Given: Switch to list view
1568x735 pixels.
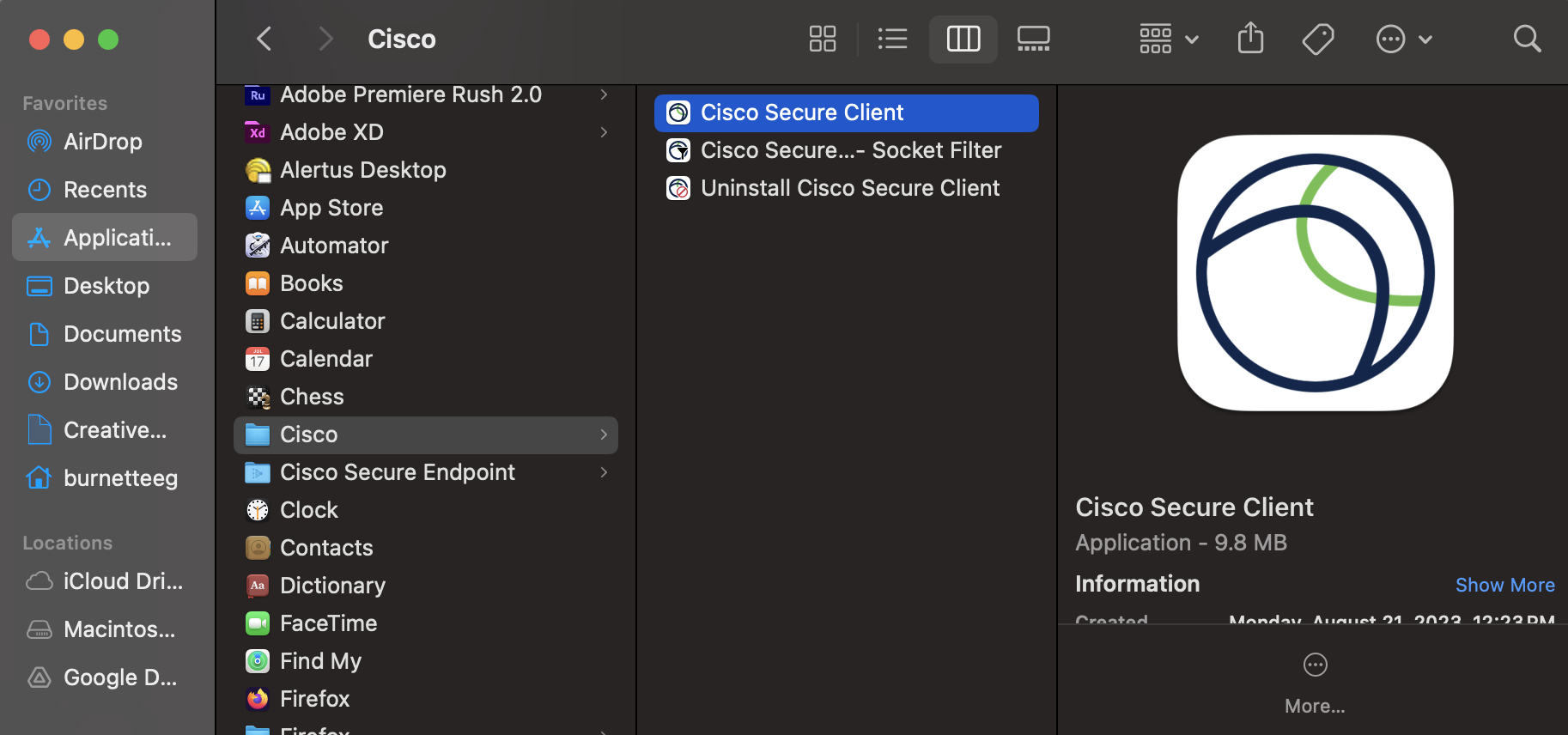Looking at the screenshot, I should pyautogui.click(x=892, y=39).
